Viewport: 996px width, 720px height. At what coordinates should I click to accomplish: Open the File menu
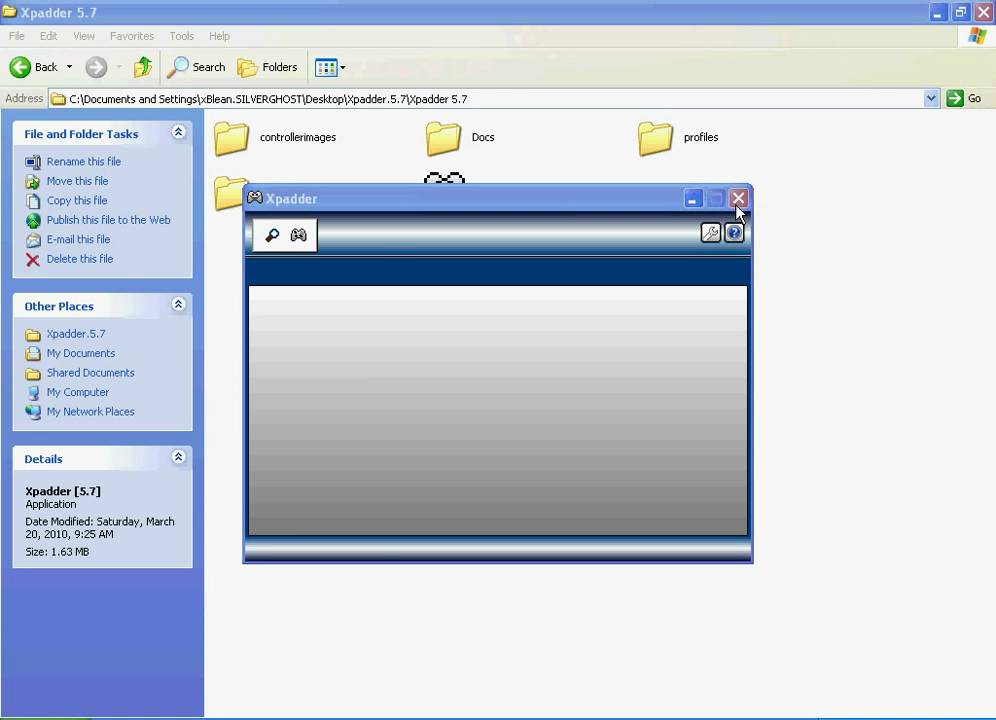point(17,36)
